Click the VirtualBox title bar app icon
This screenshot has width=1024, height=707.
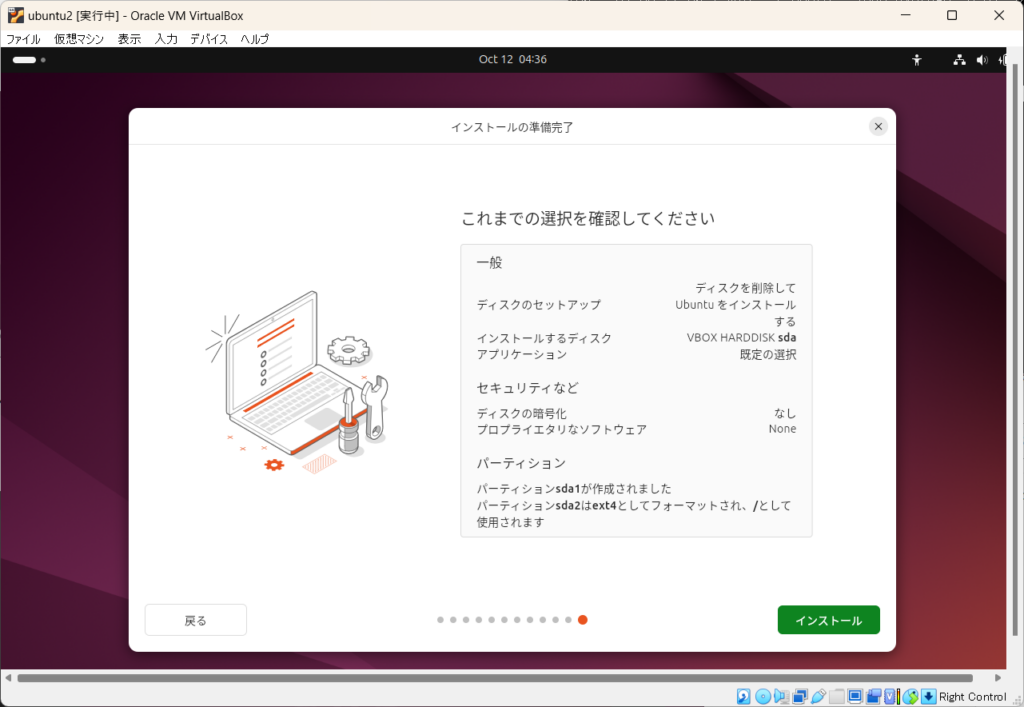16,15
